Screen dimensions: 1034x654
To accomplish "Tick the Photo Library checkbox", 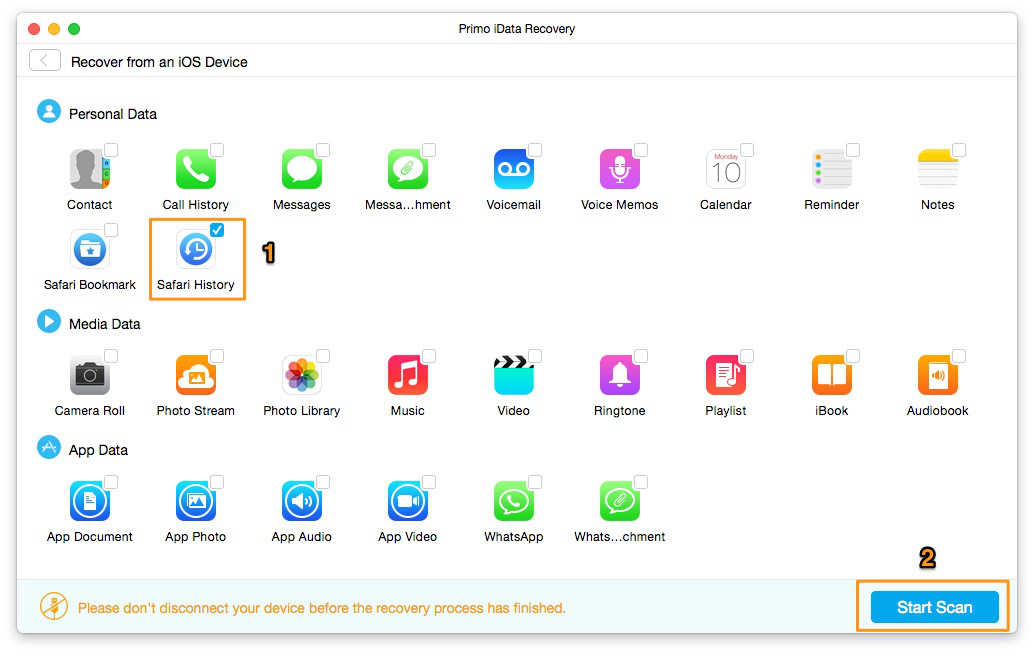I will coord(323,356).
